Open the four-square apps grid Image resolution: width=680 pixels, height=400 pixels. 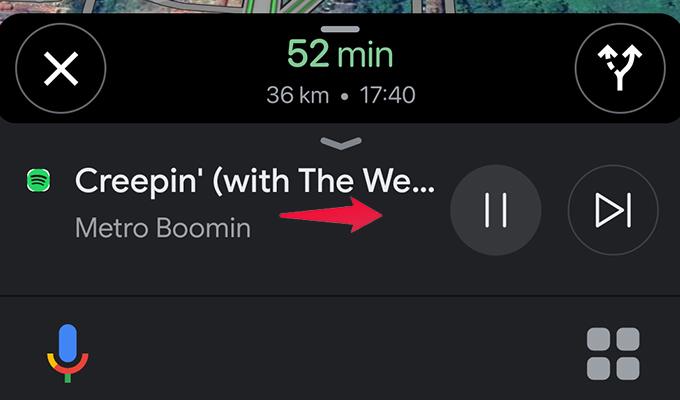coord(613,354)
